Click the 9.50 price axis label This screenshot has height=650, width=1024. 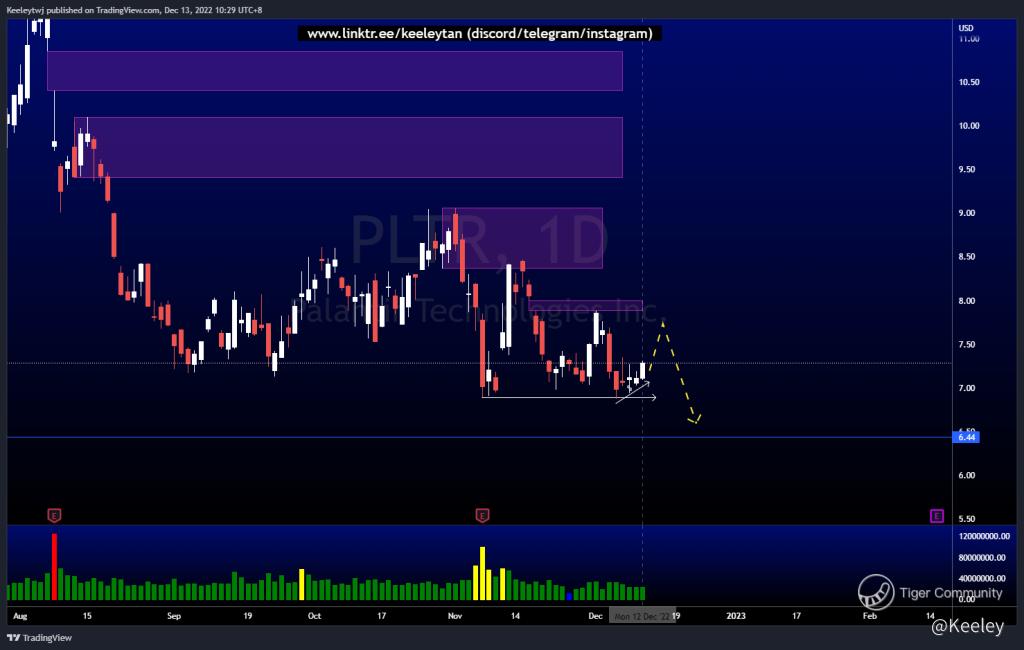click(967, 170)
